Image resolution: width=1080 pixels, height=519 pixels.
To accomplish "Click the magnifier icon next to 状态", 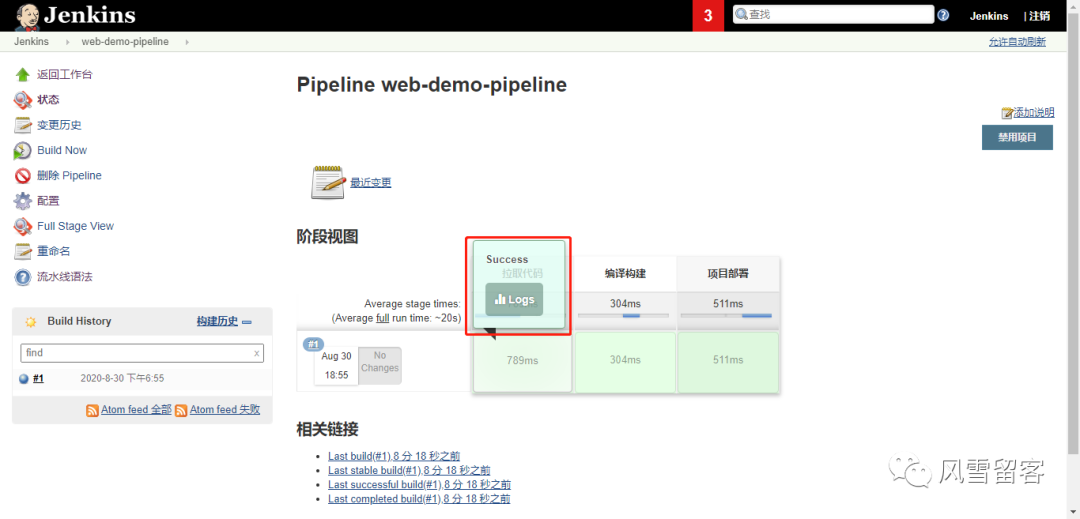I will (23, 100).
